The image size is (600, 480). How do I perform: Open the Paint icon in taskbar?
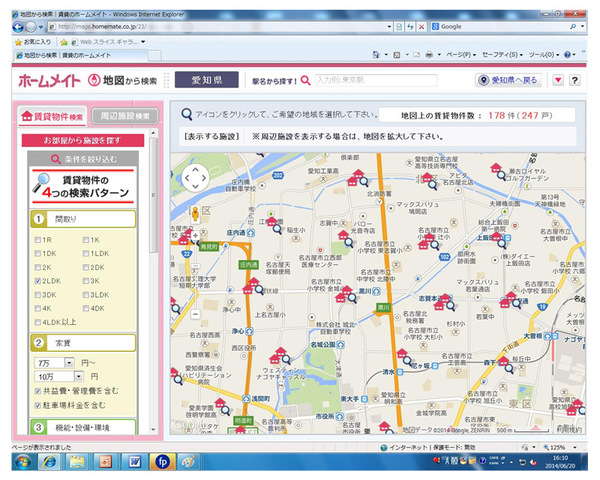click(188, 462)
